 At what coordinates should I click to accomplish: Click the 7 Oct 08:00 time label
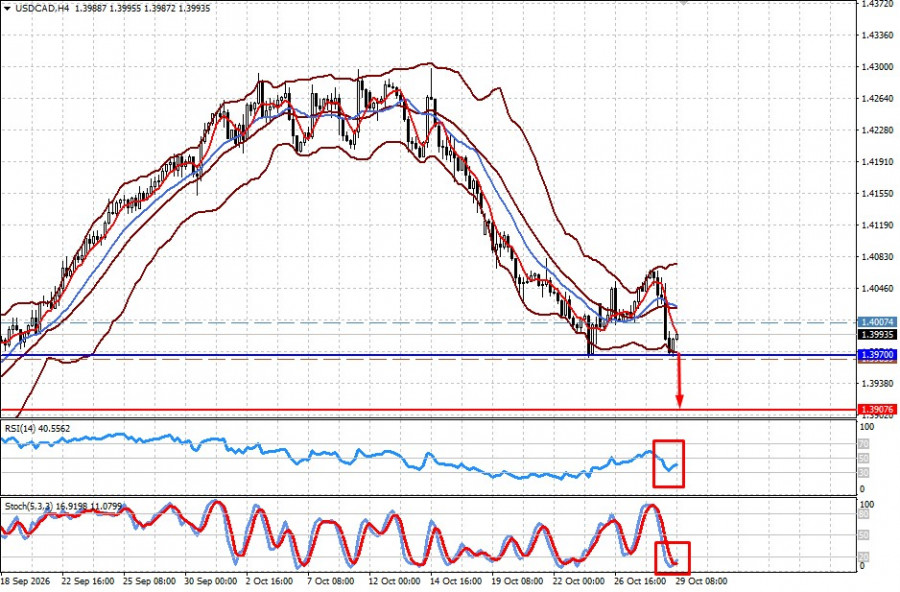click(331, 581)
